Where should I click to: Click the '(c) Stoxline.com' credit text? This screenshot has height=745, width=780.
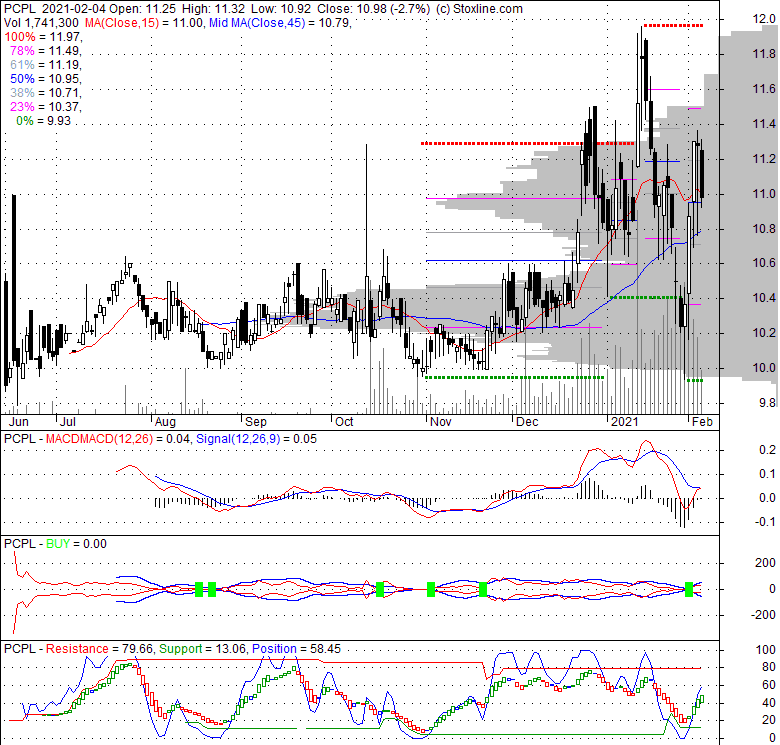pos(479,9)
